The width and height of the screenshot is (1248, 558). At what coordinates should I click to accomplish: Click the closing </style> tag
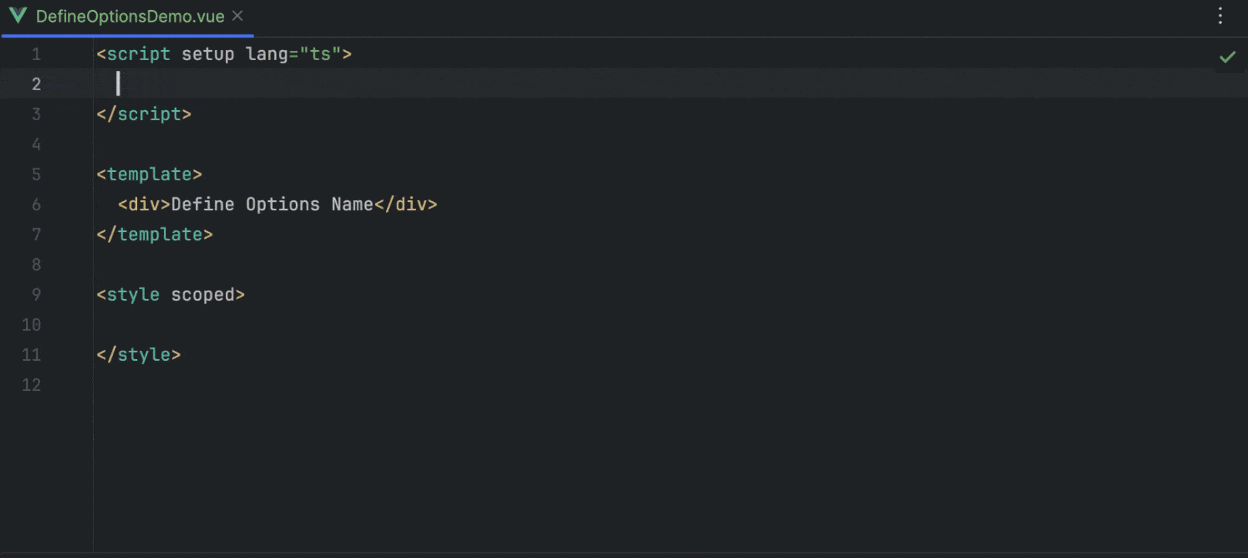pos(139,354)
